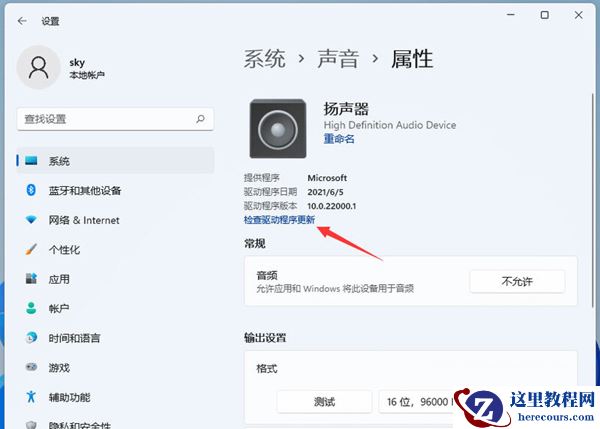Maximize the settings window
Image resolution: width=600 pixels, height=429 pixels.
click(545, 15)
